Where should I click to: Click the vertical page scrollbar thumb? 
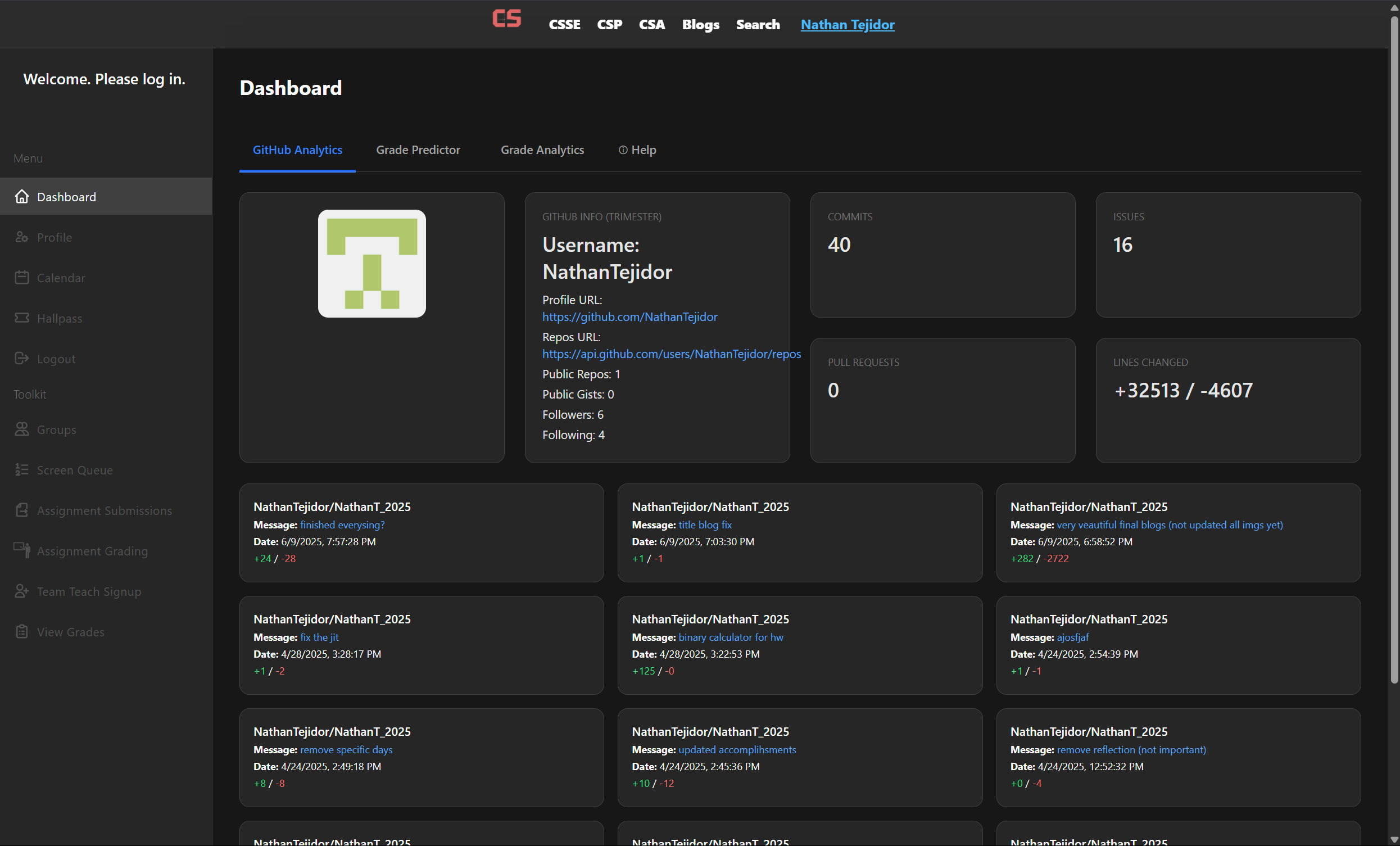1394,350
